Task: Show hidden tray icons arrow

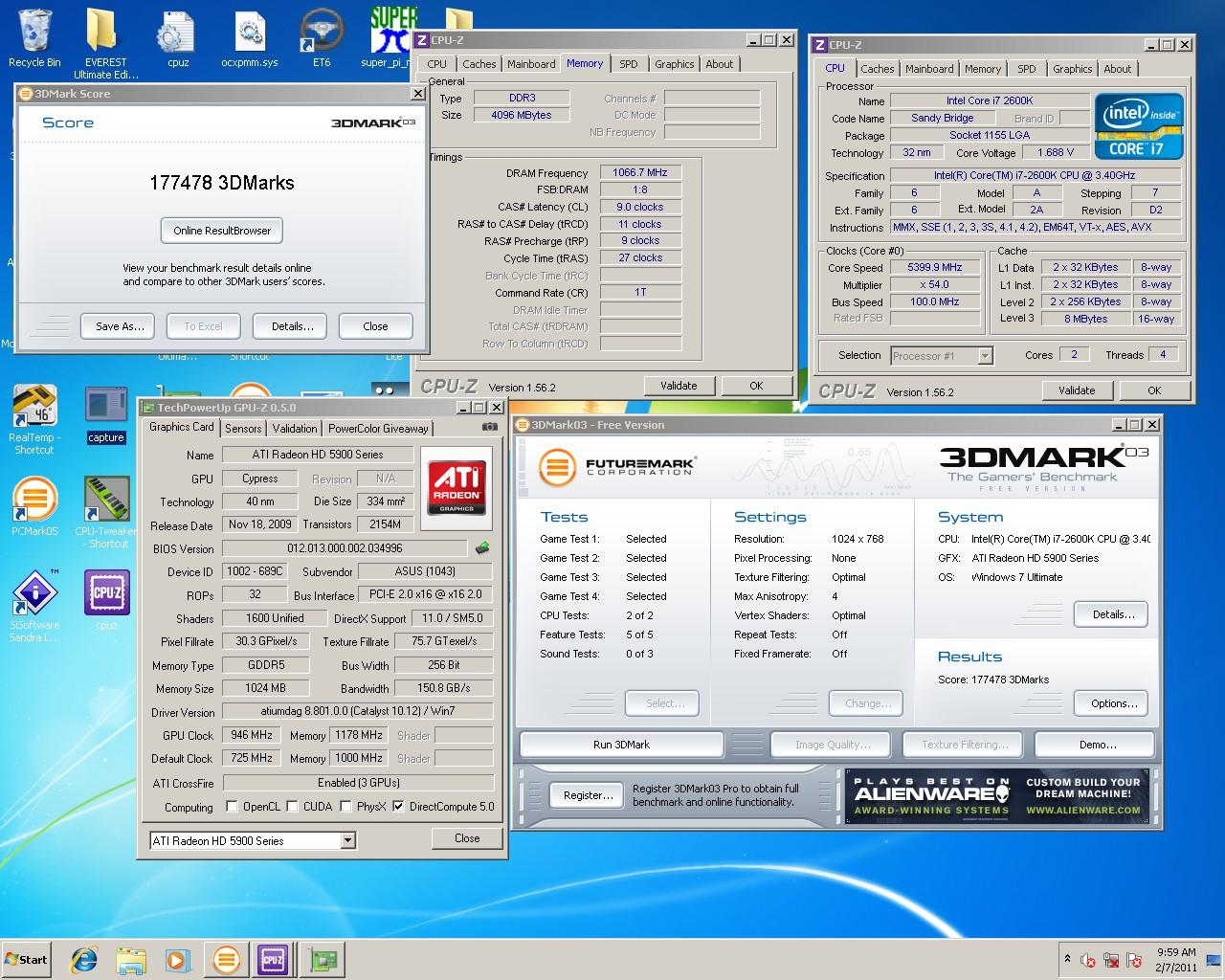Action: [1067, 959]
